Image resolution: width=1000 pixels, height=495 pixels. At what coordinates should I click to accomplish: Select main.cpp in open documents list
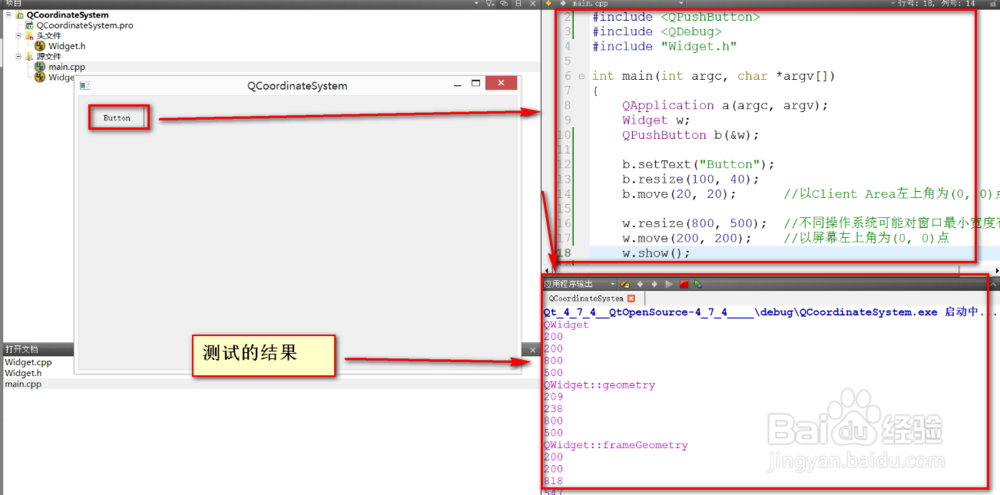(x=23, y=384)
